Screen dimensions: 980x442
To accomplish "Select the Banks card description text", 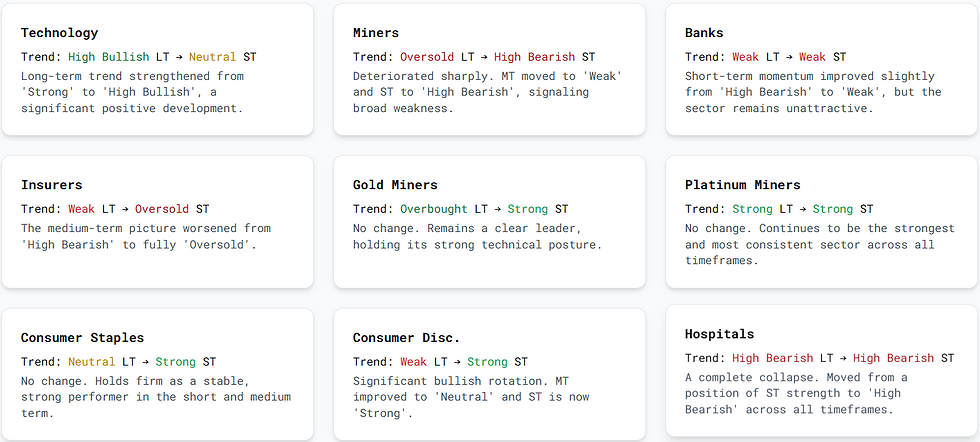I will [x=813, y=92].
